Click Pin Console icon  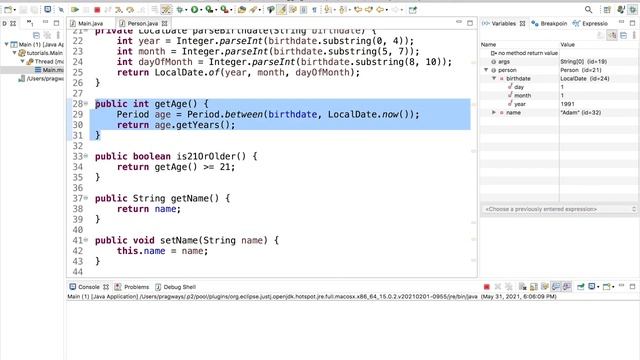[580, 287]
